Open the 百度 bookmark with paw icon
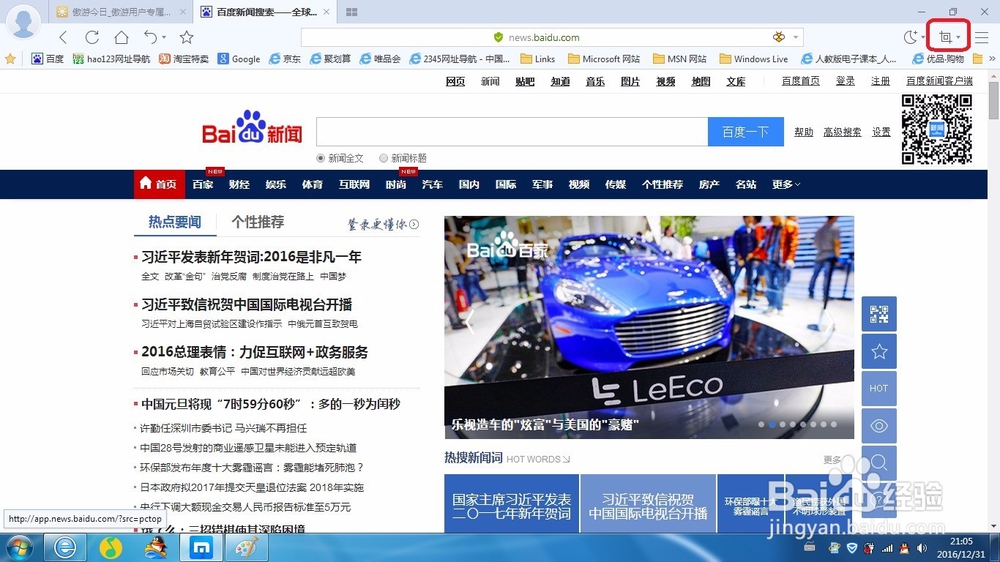 48,59
